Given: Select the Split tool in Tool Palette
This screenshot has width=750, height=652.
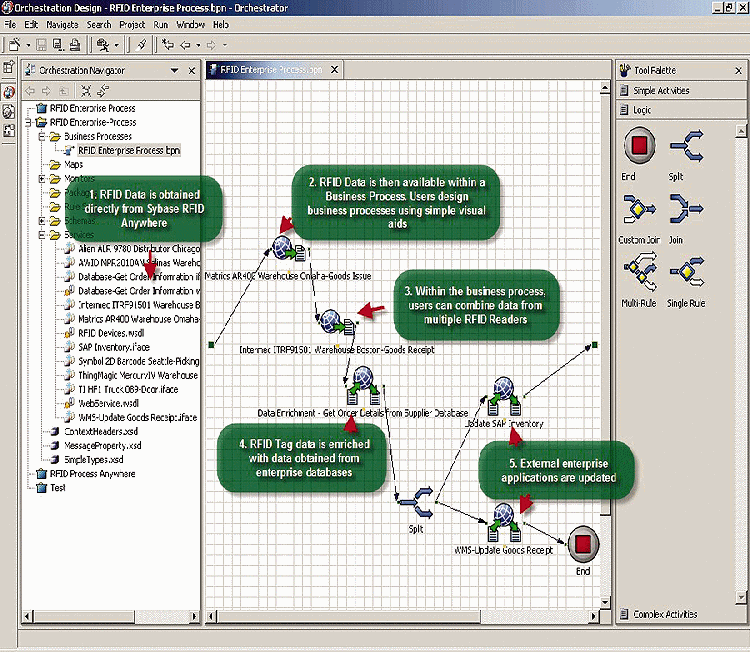Looking at the screenshot, I should [686, 145].
